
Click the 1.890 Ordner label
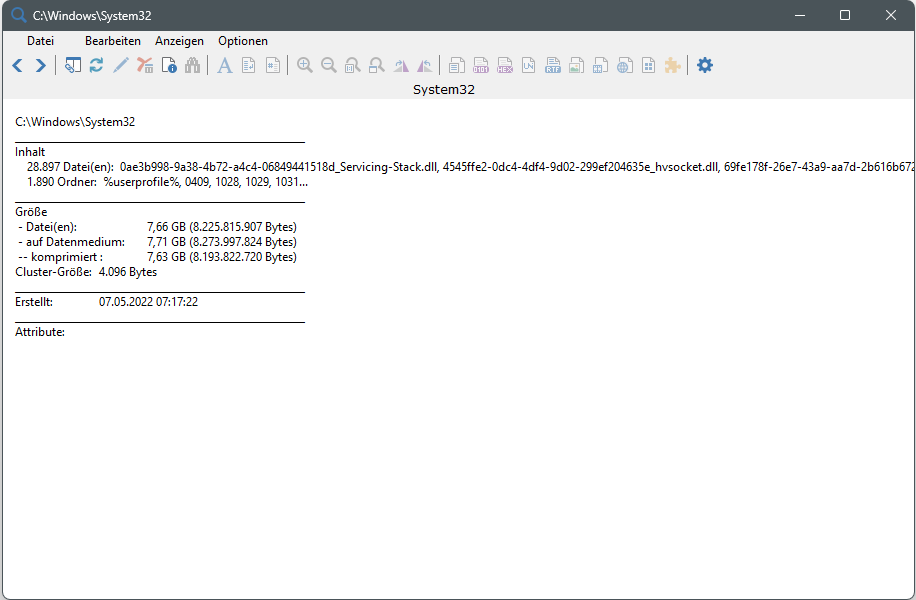click(x=62, y=182)
